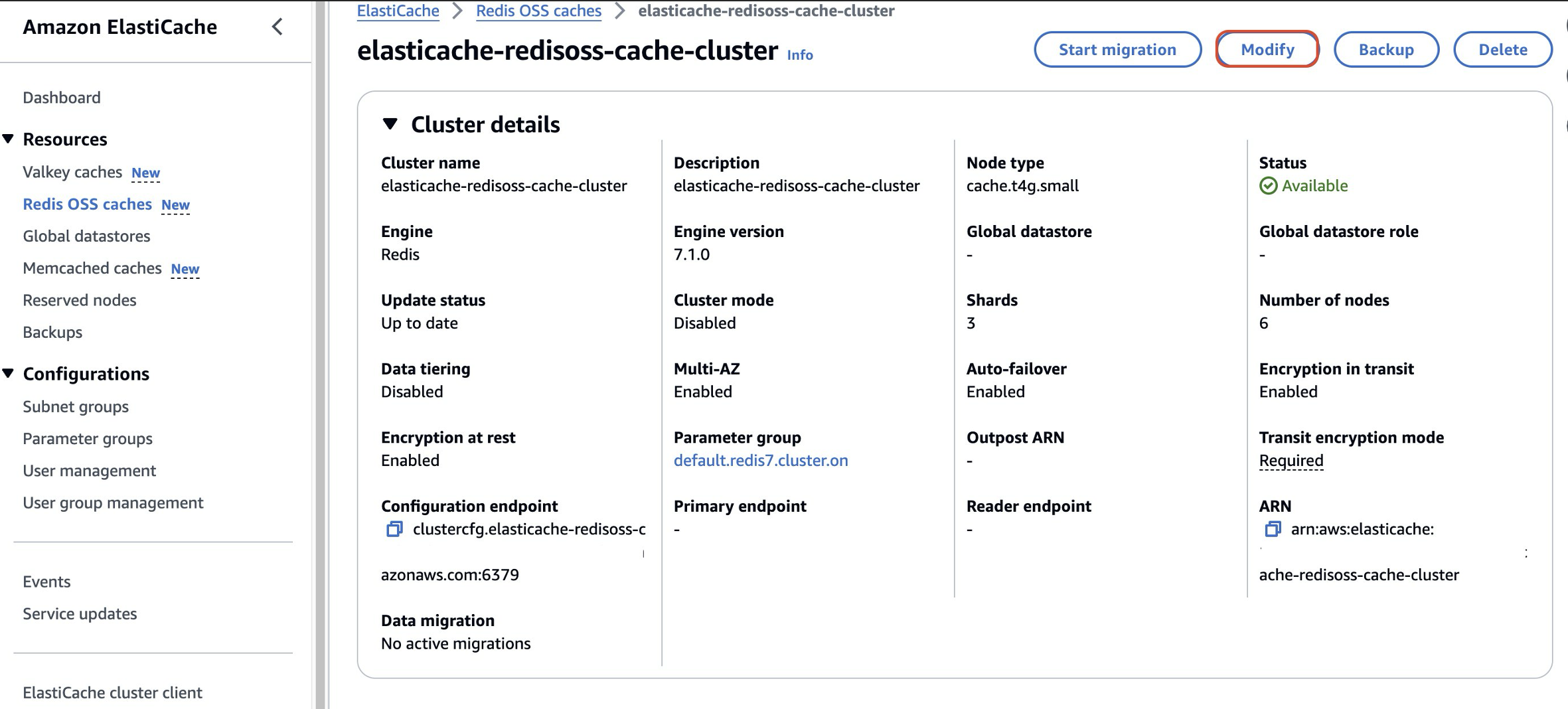Open Info link beside cluster title
The width and height of the screenshot is (1568, 709).
[x=799, y=55]
